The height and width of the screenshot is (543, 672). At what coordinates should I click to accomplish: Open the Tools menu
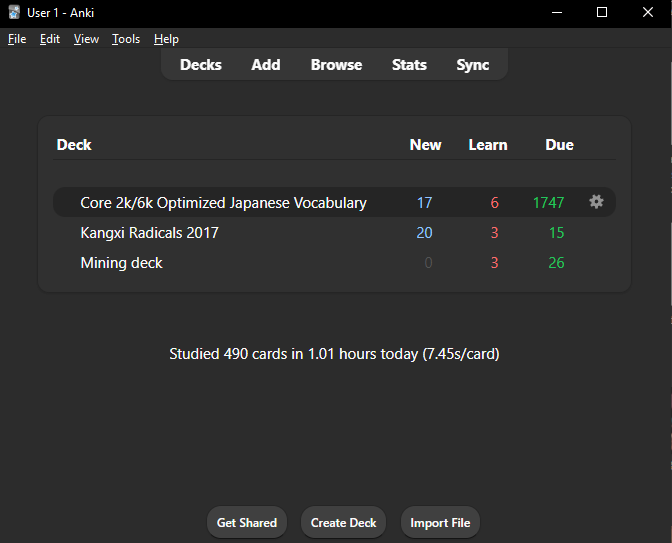pos(126,39)
